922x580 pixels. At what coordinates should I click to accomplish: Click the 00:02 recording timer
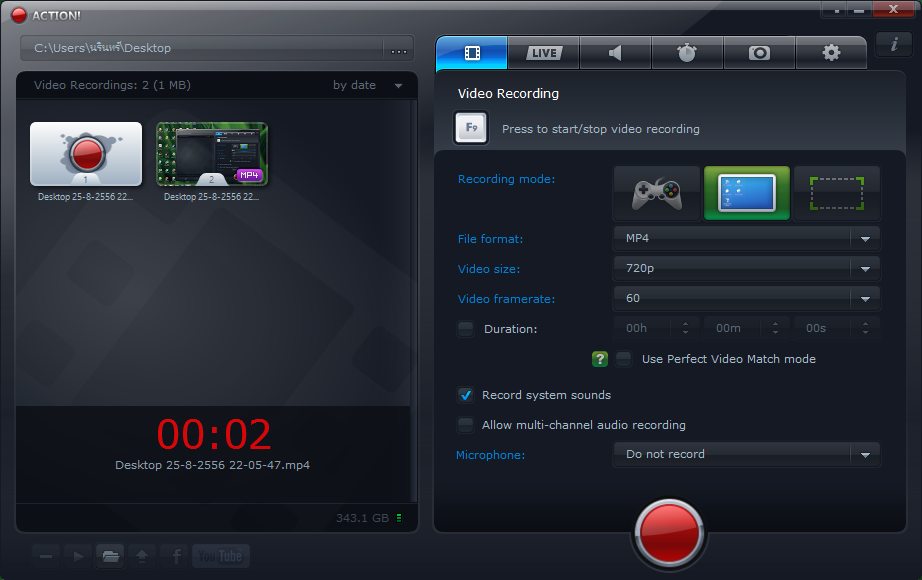(x=213, y=435)
